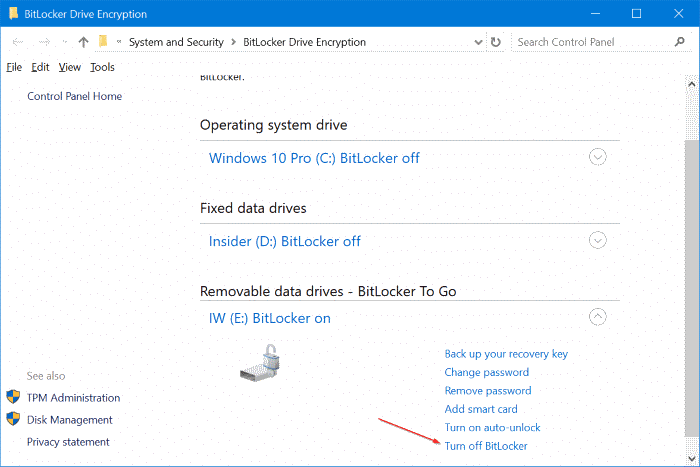Click the shield icon beside TPM Administration
This screenshot has height=467, width=700.
(x=13, y=398)
